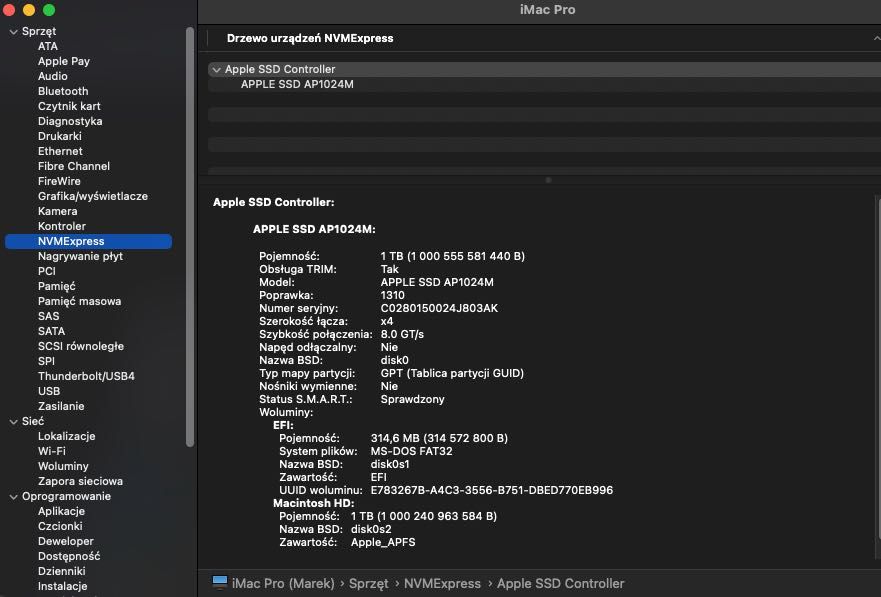The image size is (881, 597).
Task: Open Zapora sieciowa section
Action: pos(80,481)
